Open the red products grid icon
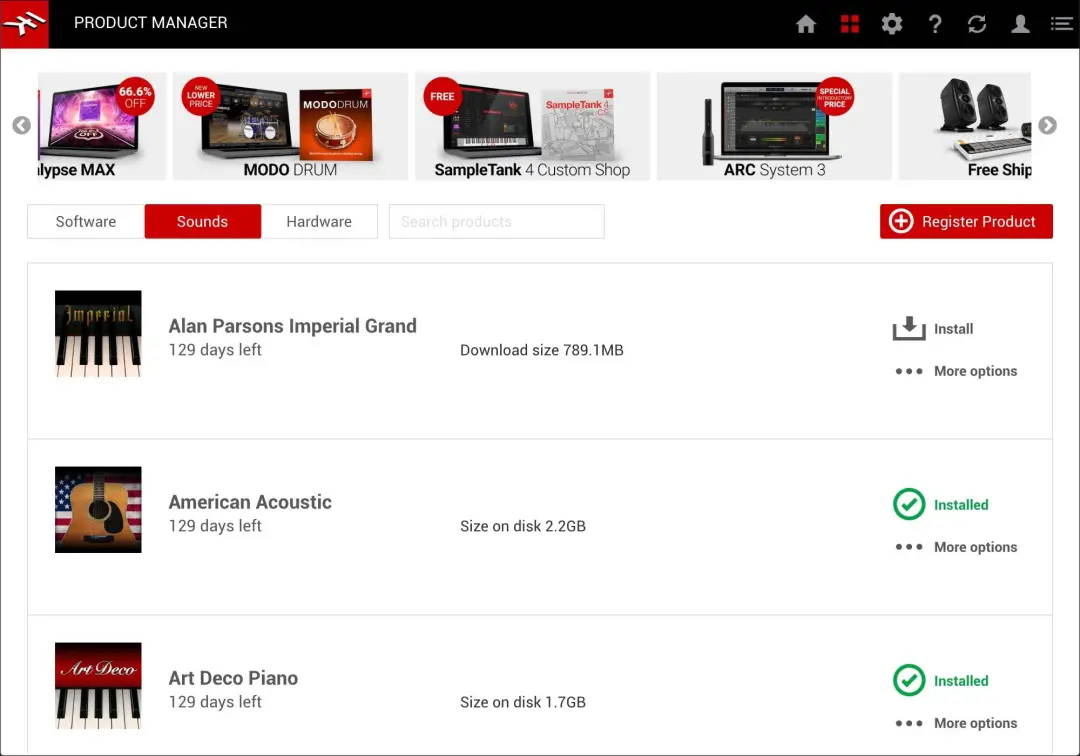Image resolution: width=1080 pixels, height=756 pixels. (x=850, y=24)
